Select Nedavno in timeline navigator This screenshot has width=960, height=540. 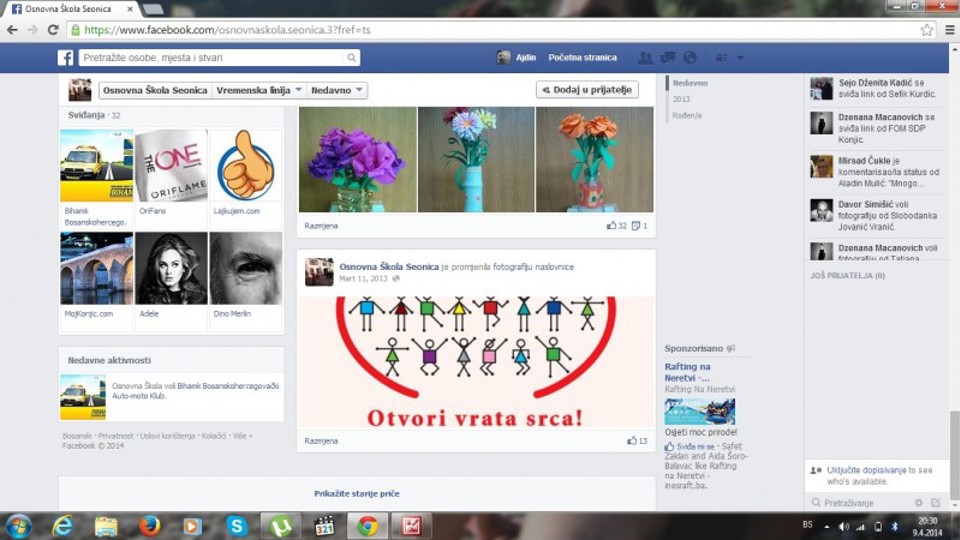pos(690,83)
